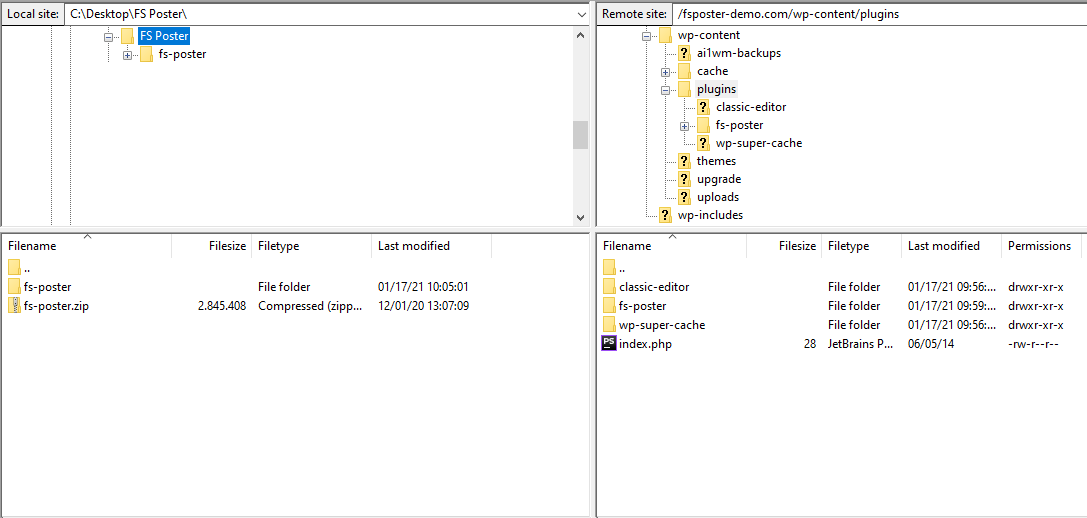Click the Remote site path field
Viewport: 1087px width, 518px height.
coord(879,14)
